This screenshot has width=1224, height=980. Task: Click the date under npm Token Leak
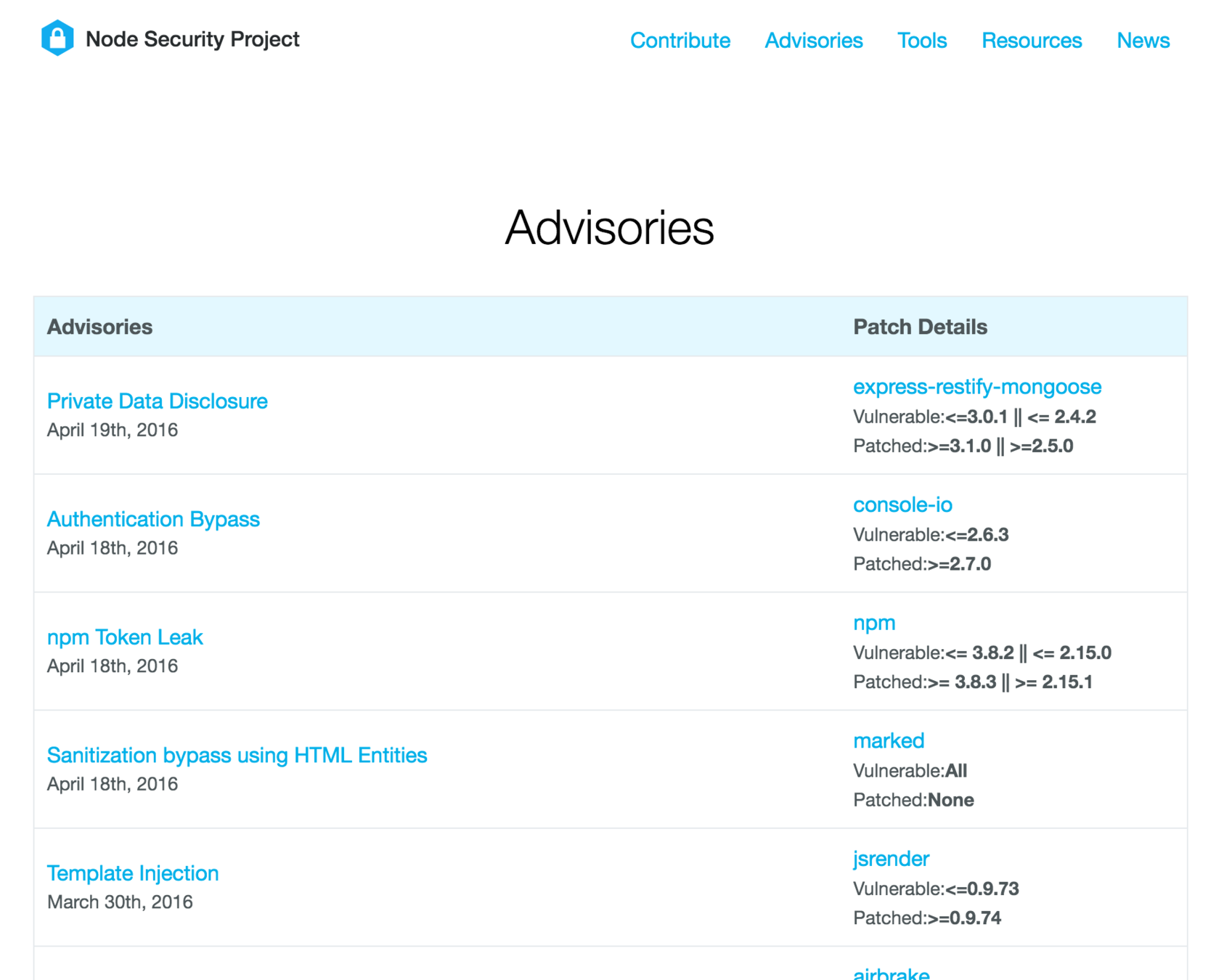coord(113,666)
